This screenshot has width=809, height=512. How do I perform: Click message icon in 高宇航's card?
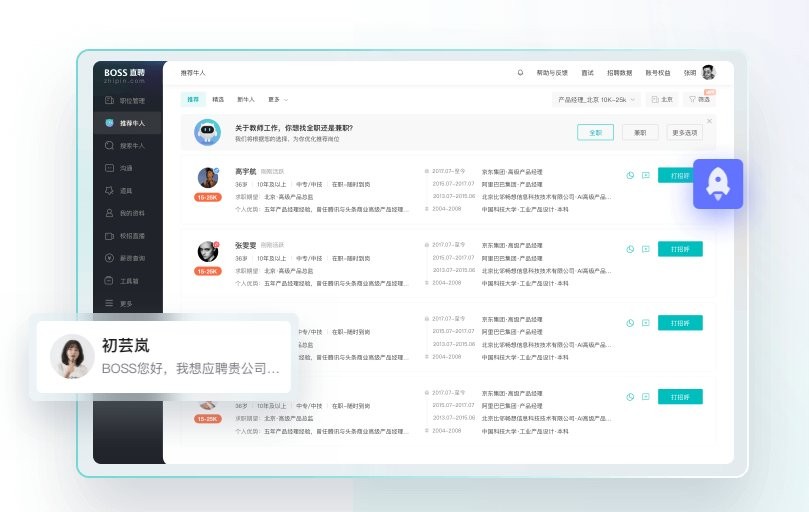click(645, 175)
